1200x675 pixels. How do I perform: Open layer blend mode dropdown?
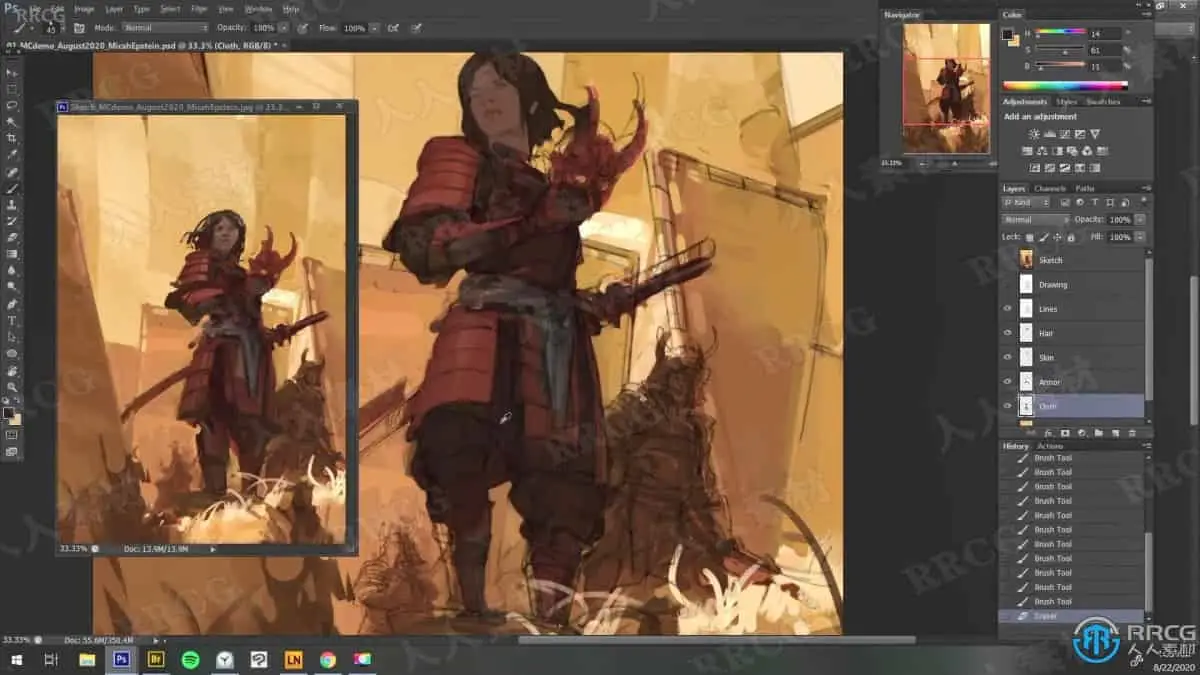[1036, 219]
